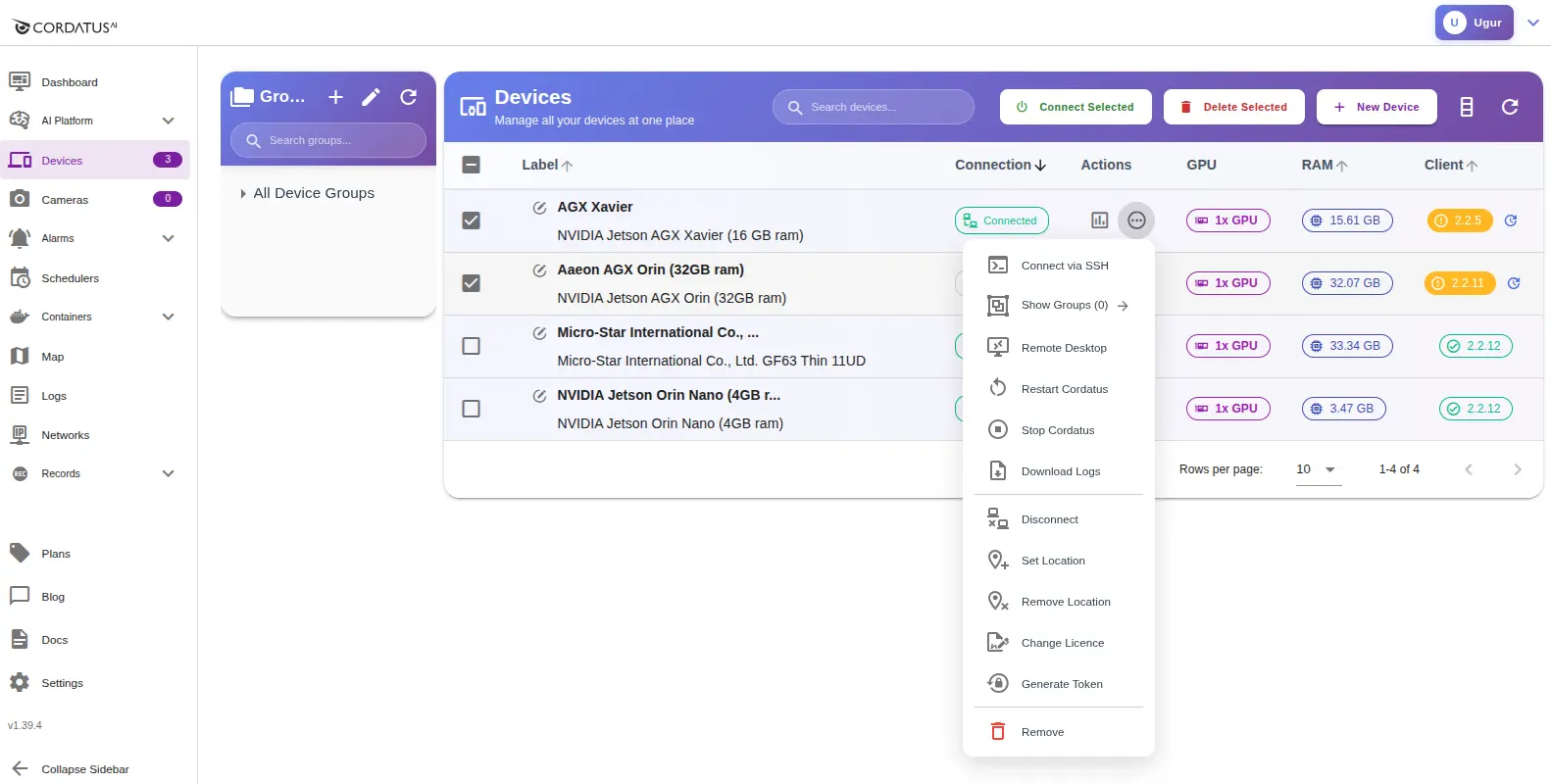Image resolution: width=1551 pixels, height=784 pixels.
Task: Sort devices by Label column
Action: 547,165
